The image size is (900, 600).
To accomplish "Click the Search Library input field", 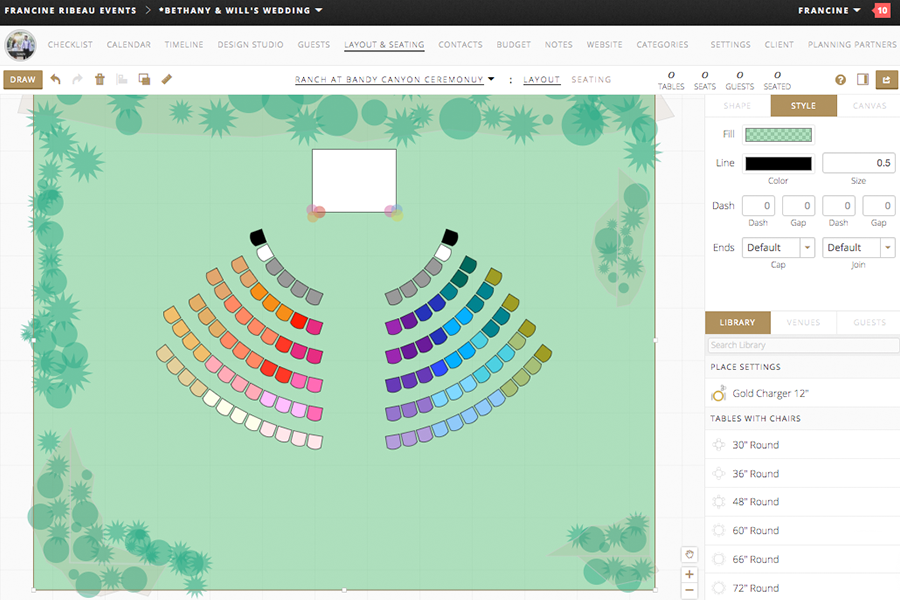I will [800, 344].
